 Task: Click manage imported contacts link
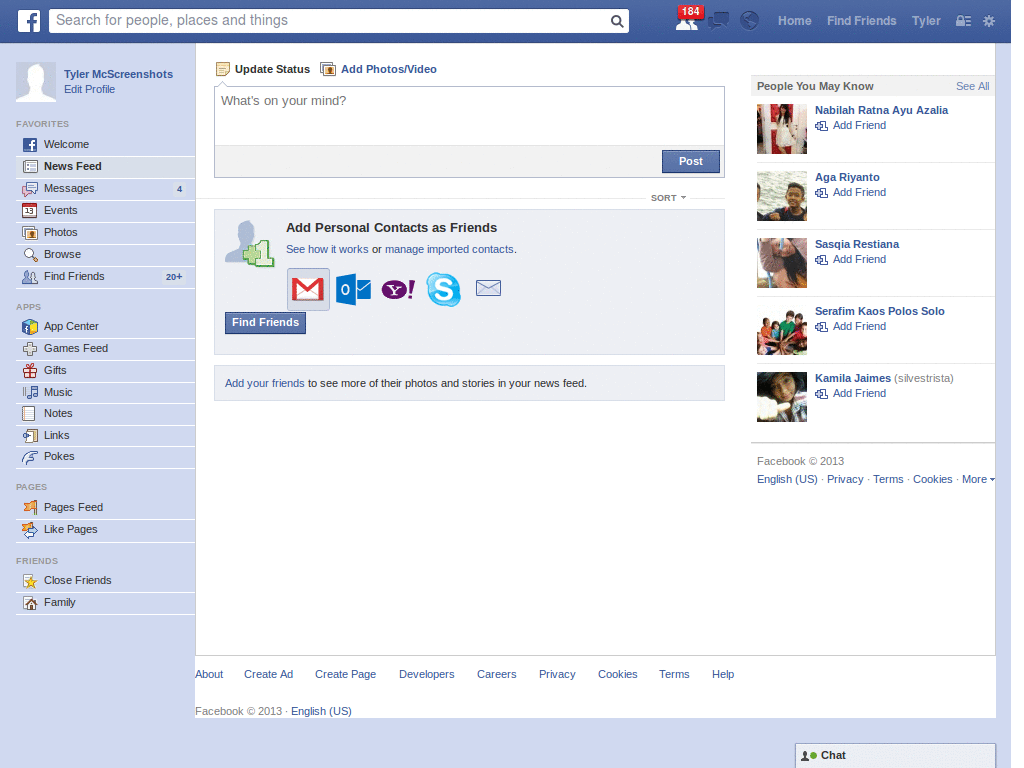[x=449, y=249]
